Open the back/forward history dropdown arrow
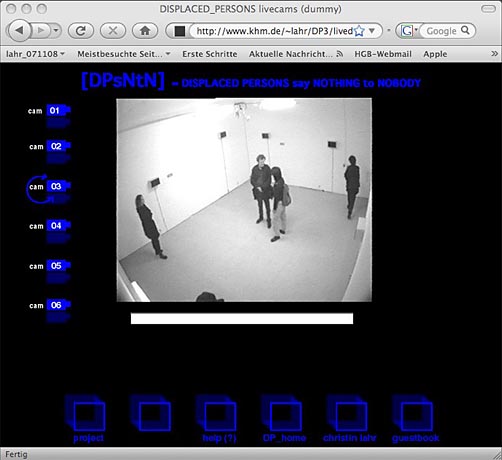This screenshot has height=460, width=502. (x=56, y=31)
